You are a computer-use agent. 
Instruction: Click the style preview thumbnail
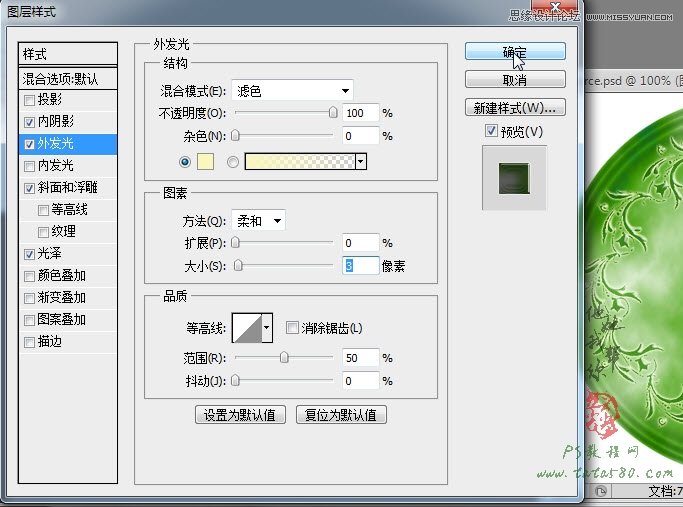[514, 178]
